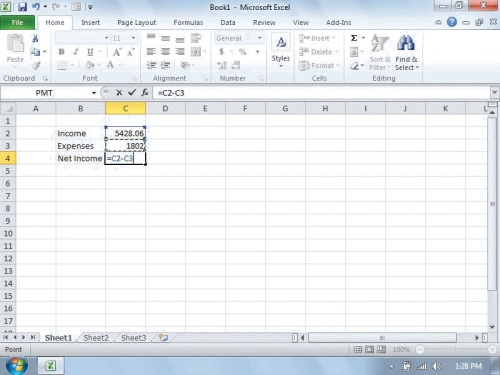
Task: Click the zoom out minus button
Action: pos(420,349)
